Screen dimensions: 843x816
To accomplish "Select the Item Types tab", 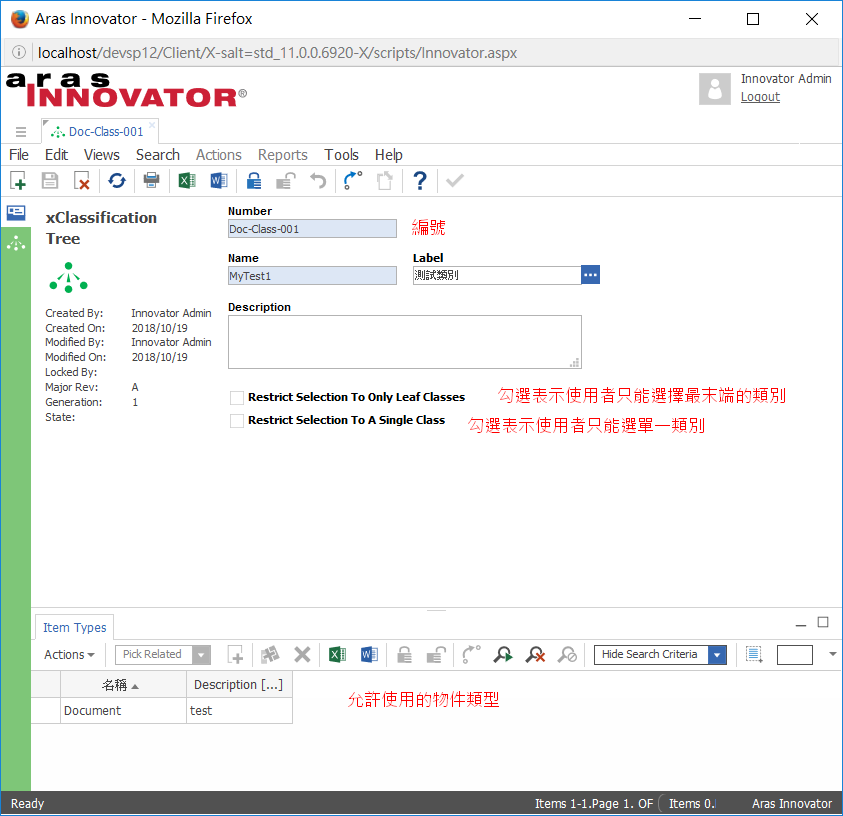I will point(75,627).
